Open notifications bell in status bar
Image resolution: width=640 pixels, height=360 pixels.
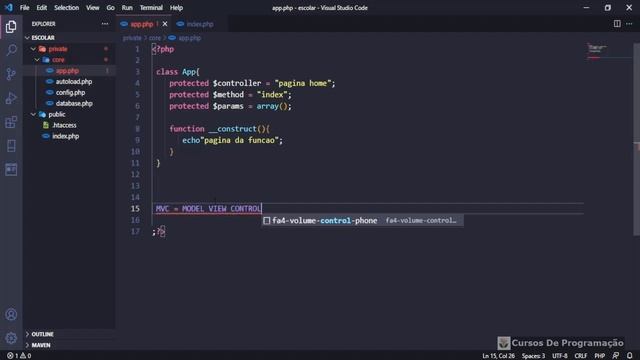630,356
